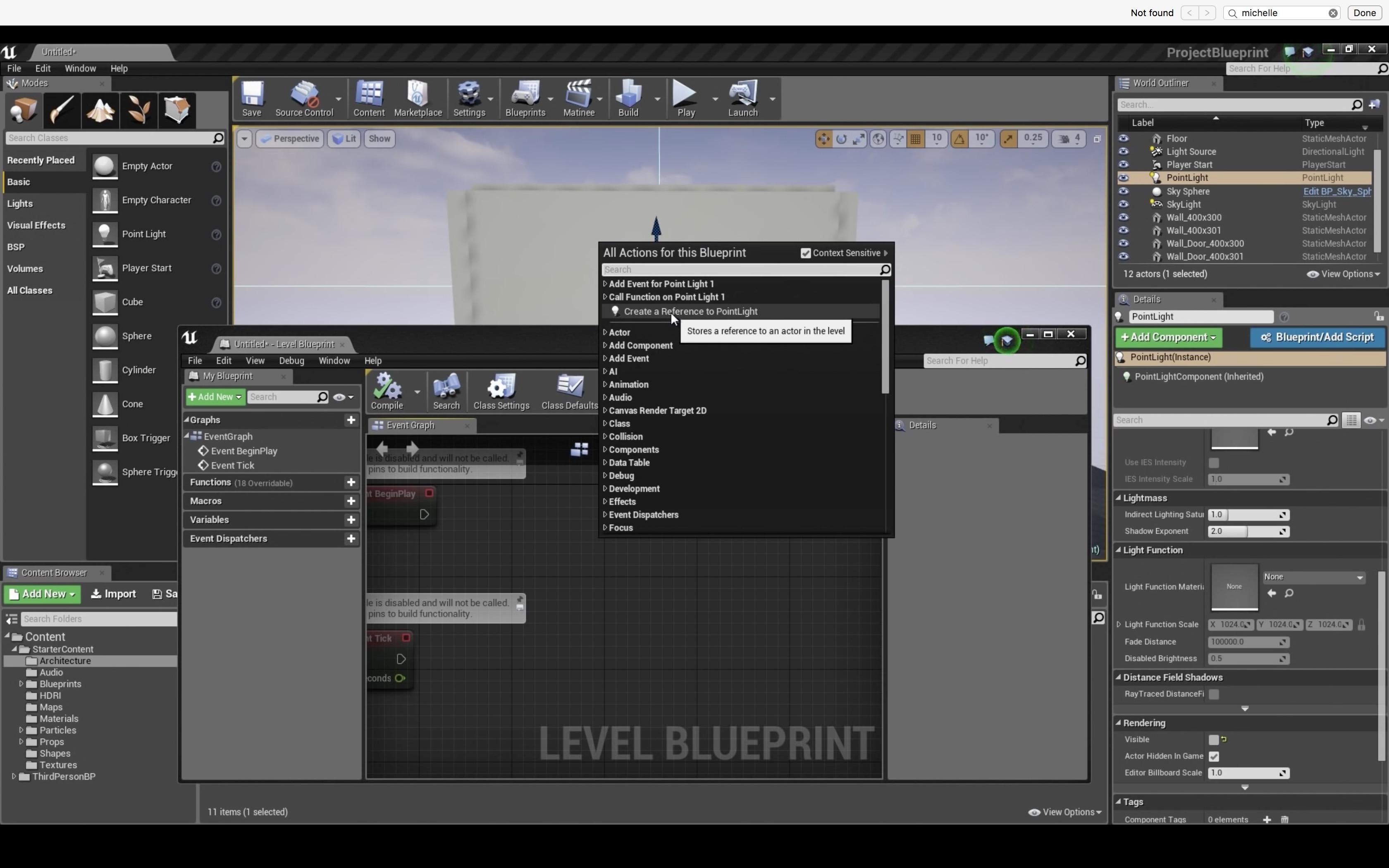This screenshot has width=1389, height=868.
Task: Open the Debug menu in Level Blueprint
Action: click(x=291, y=360)
